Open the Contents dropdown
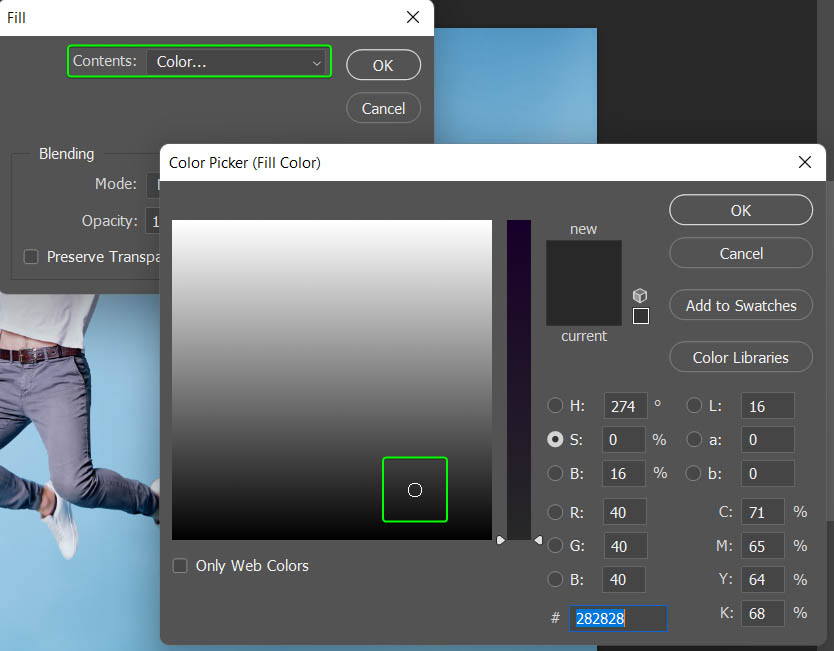Image resolution: width=834 pixels, height=651 pixels. pos(238,62)
